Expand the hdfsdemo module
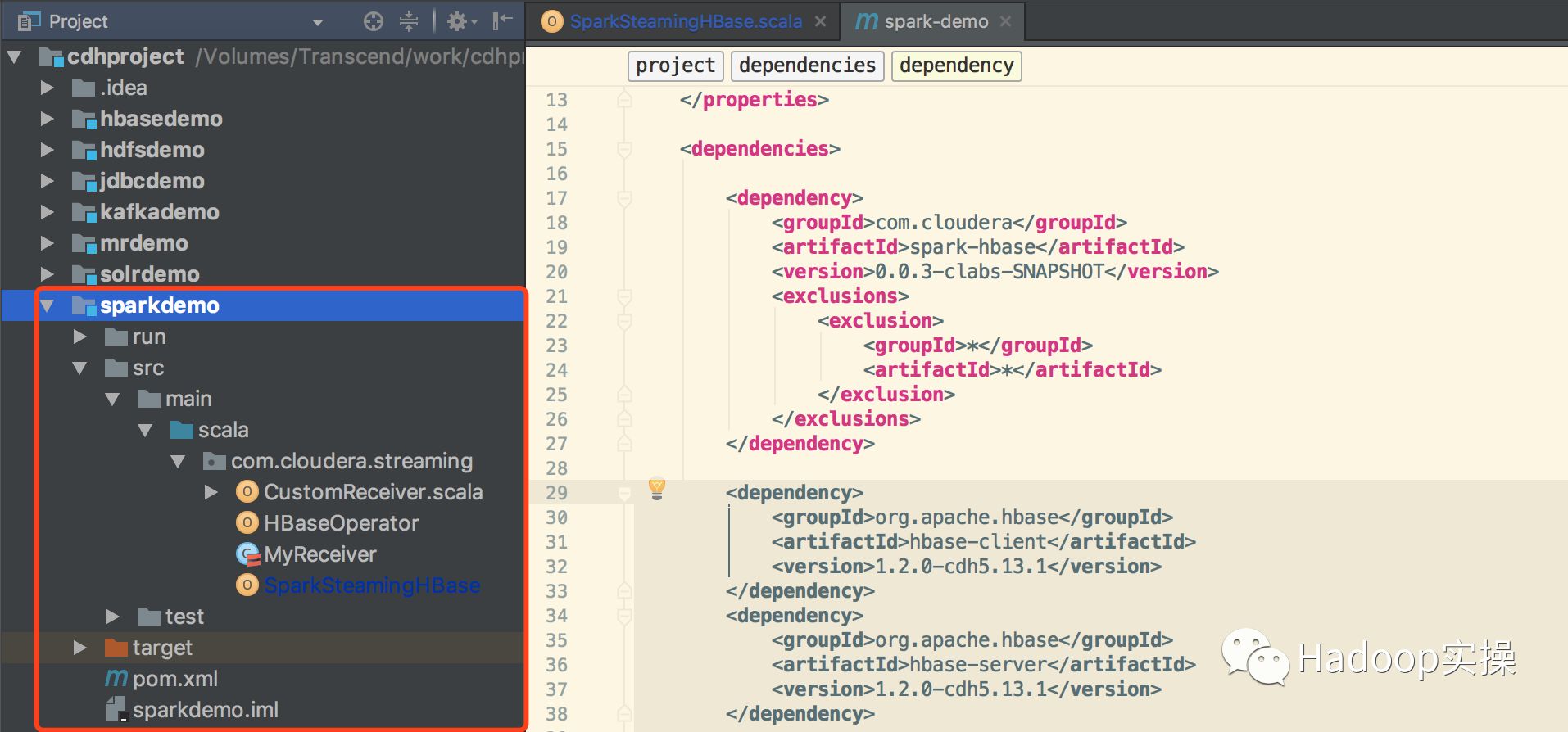1568x732 pixels. coord(48,150)
